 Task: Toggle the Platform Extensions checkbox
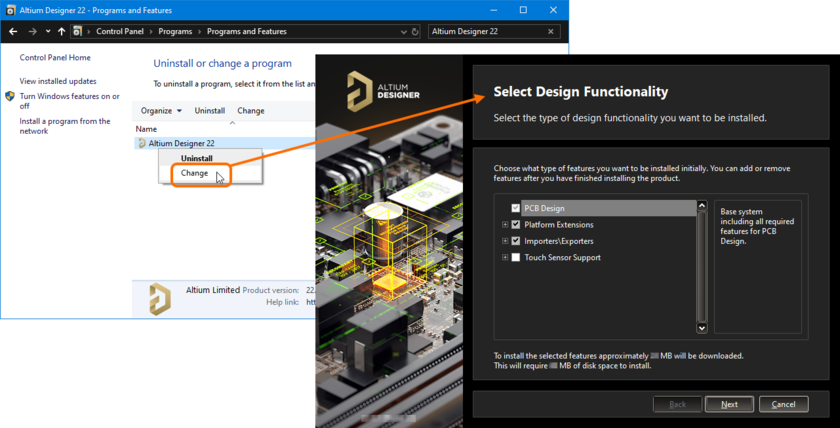click(516, 224)
